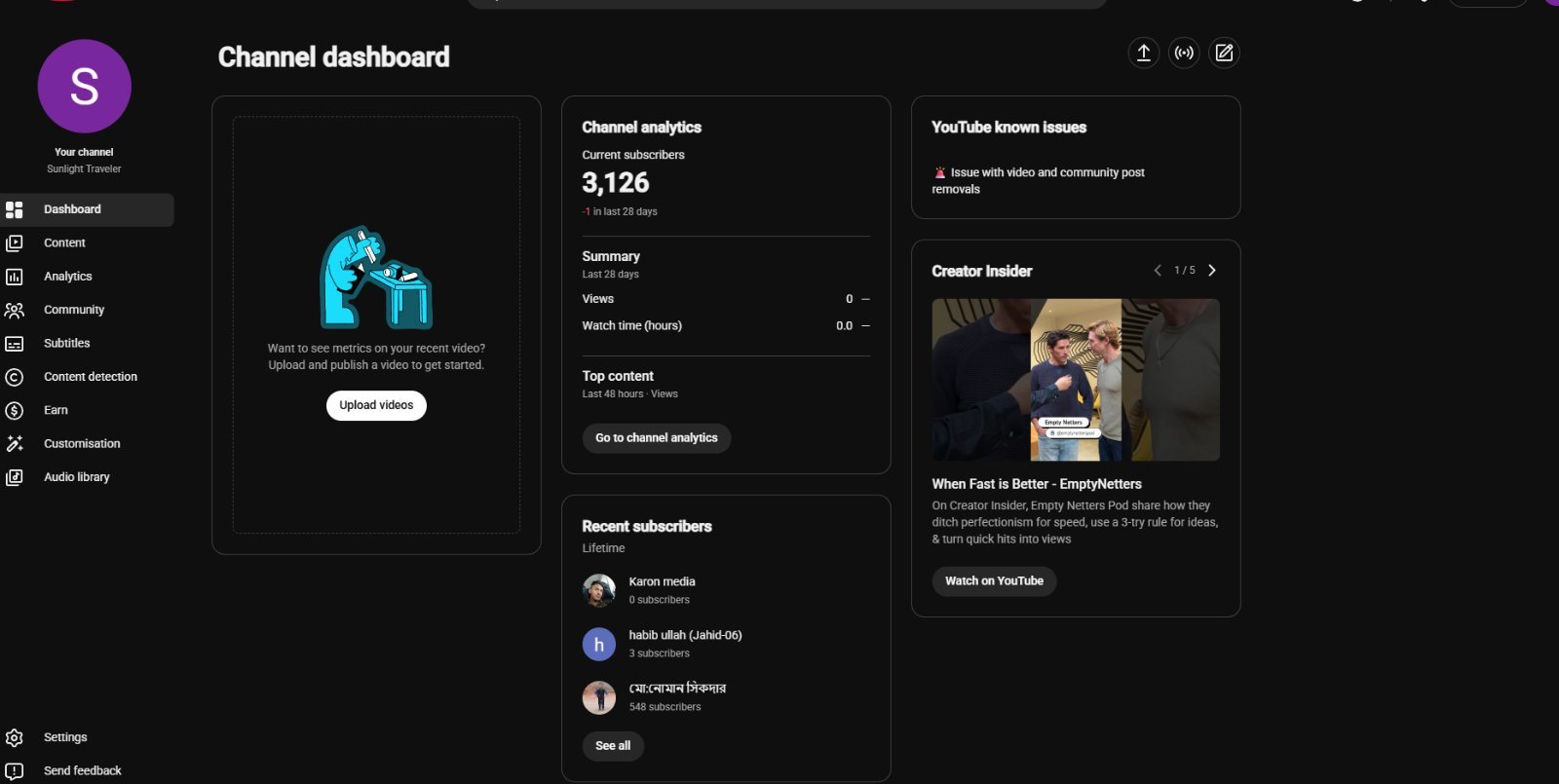The height and width of the screenshot is (784, 1559).
Task: Click the search bar at the top
Action: [x=787, y=3]
